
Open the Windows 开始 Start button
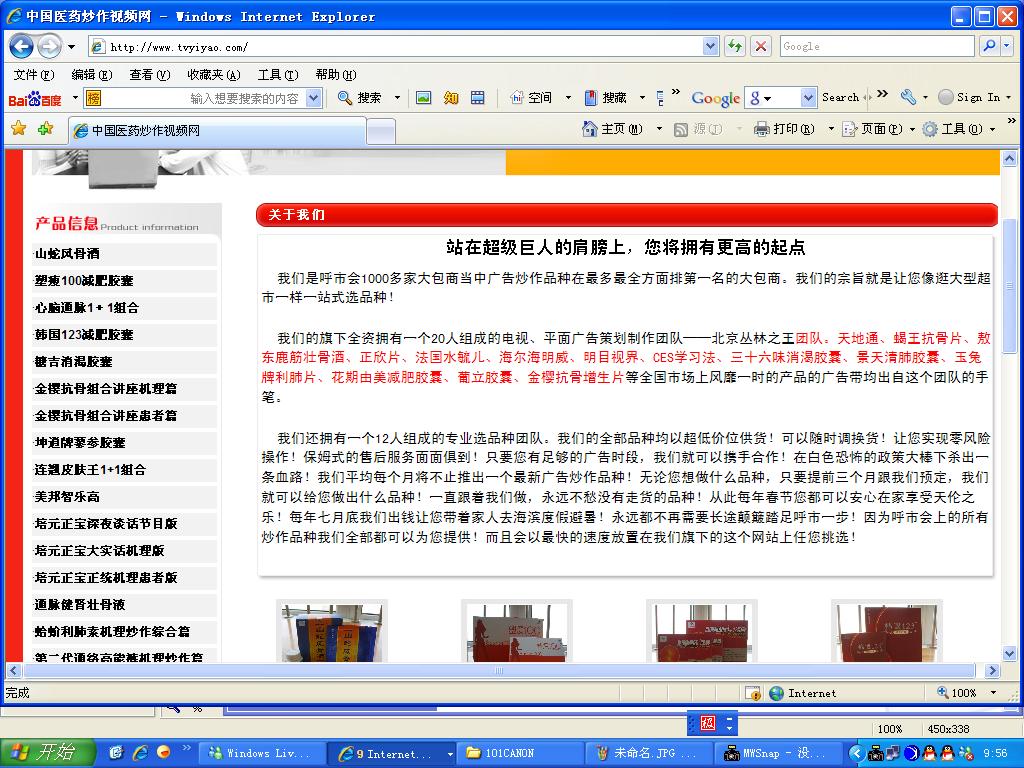47,753
